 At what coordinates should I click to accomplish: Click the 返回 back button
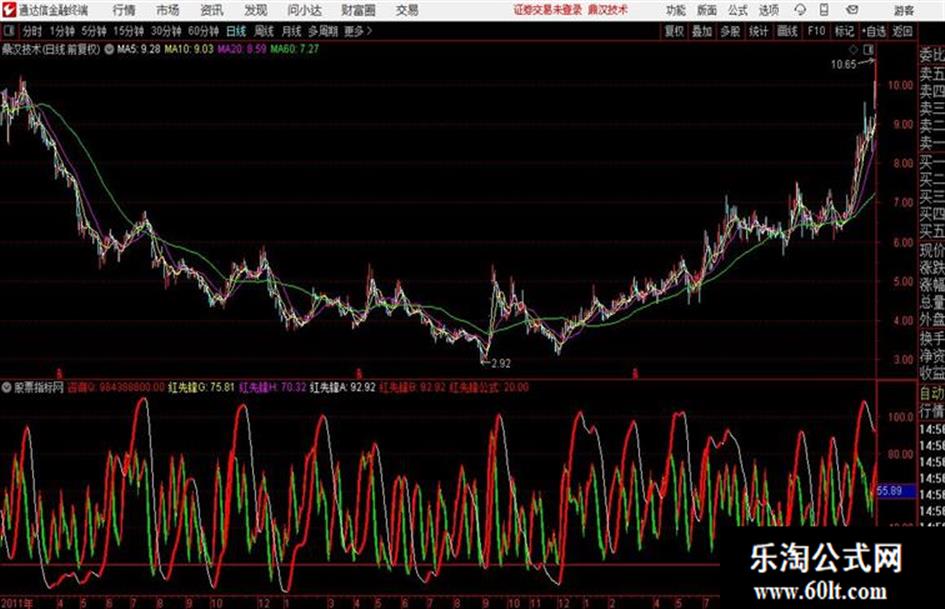click(x=902, y=31)
